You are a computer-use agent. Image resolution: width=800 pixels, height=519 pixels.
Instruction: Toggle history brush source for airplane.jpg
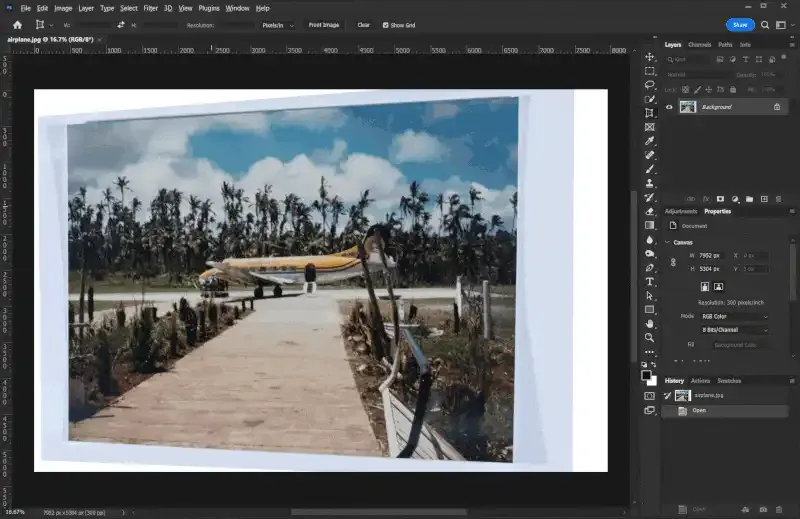[x=667, y=396]
